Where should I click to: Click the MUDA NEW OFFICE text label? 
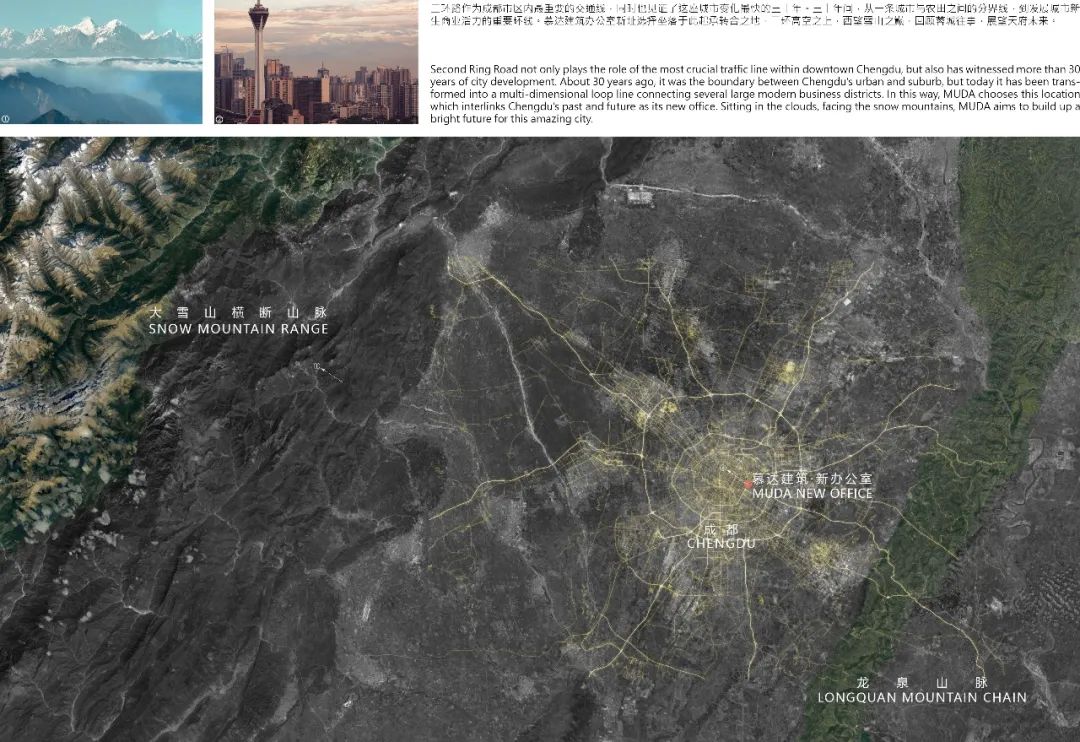click(812, 493)
